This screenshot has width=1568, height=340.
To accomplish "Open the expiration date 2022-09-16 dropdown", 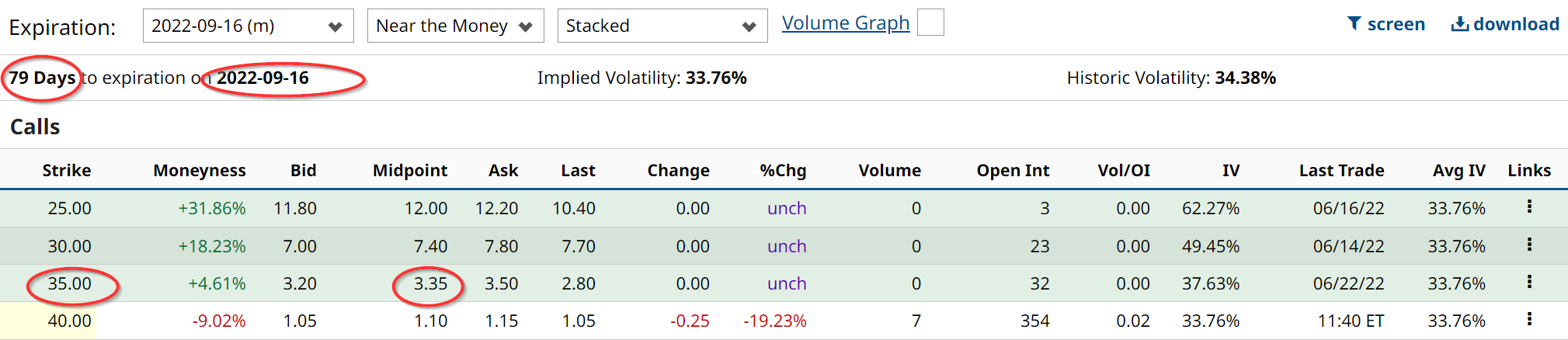I will [x=248, y=26].
